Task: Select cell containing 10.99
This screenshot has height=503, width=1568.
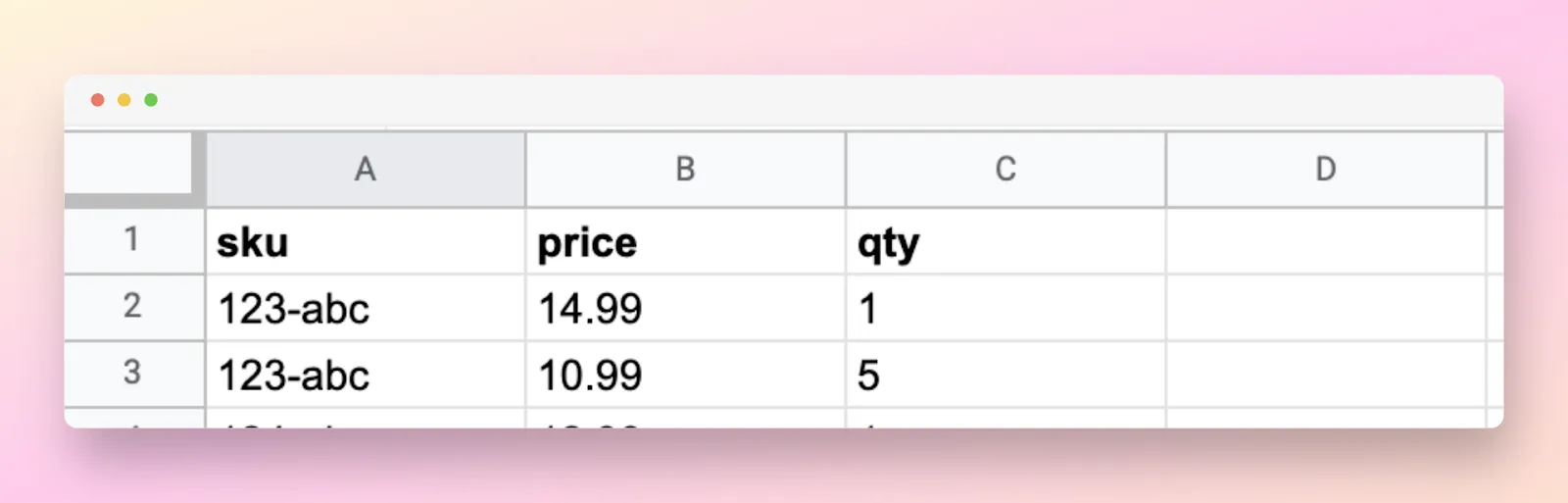Action: (x=686, y=375)
